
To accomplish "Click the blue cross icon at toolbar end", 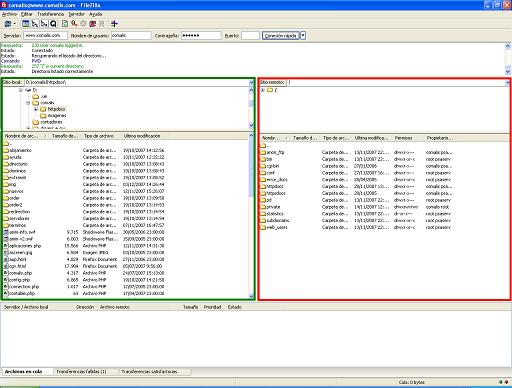I will pos(114,24).
